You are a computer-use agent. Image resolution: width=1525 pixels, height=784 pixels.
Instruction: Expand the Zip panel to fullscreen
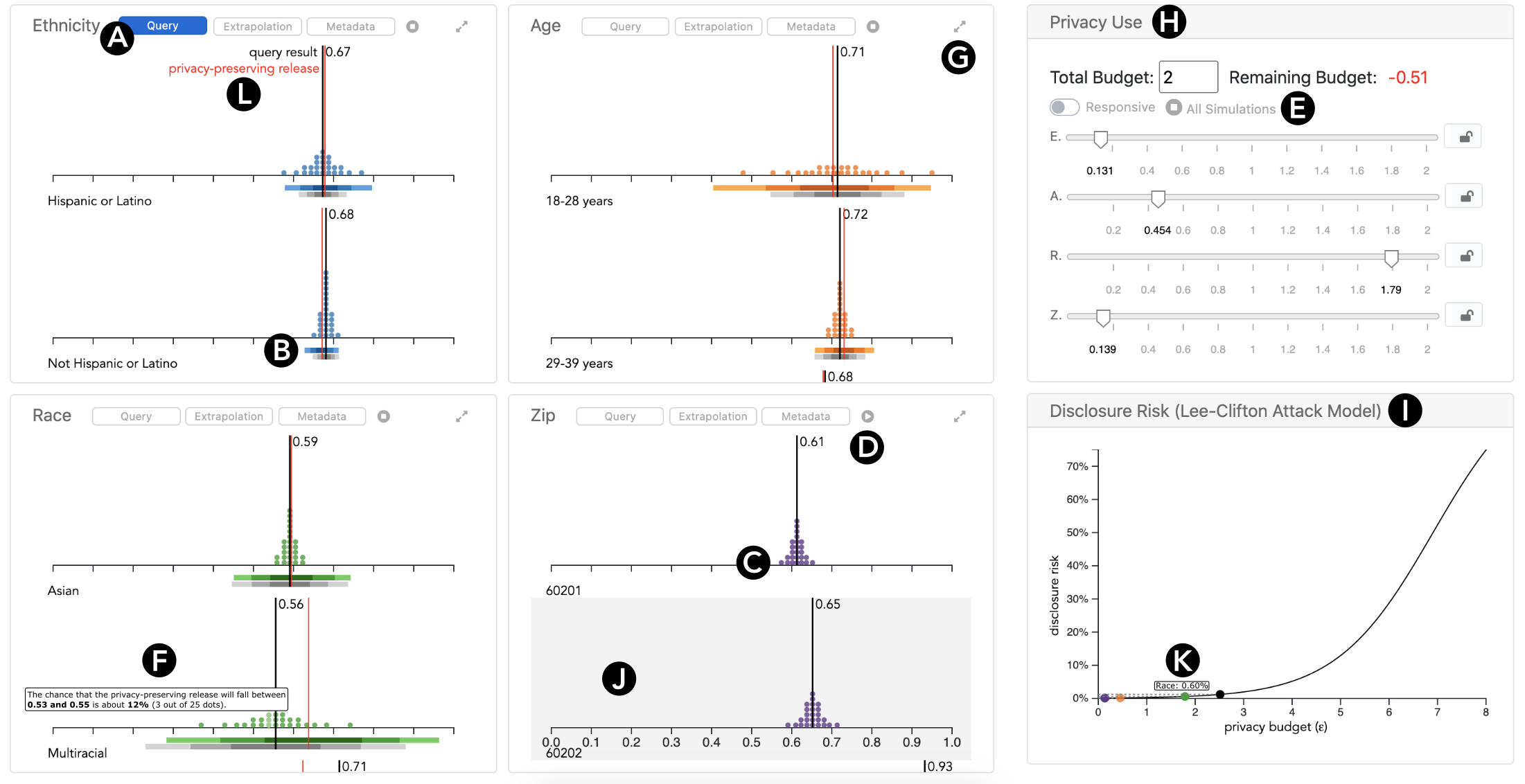tap(960, 416)
